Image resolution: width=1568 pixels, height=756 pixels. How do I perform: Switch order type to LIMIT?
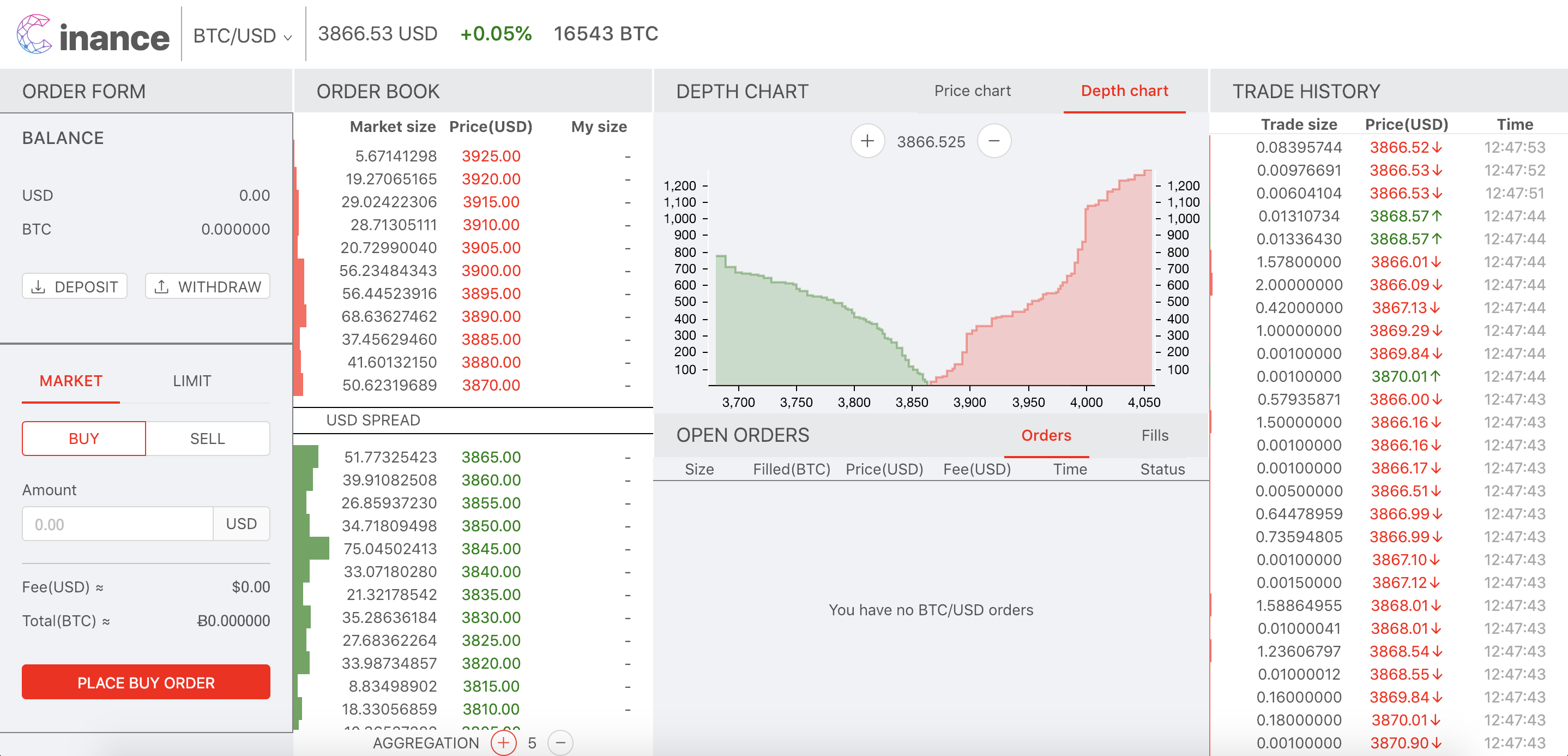coord(192,381)
